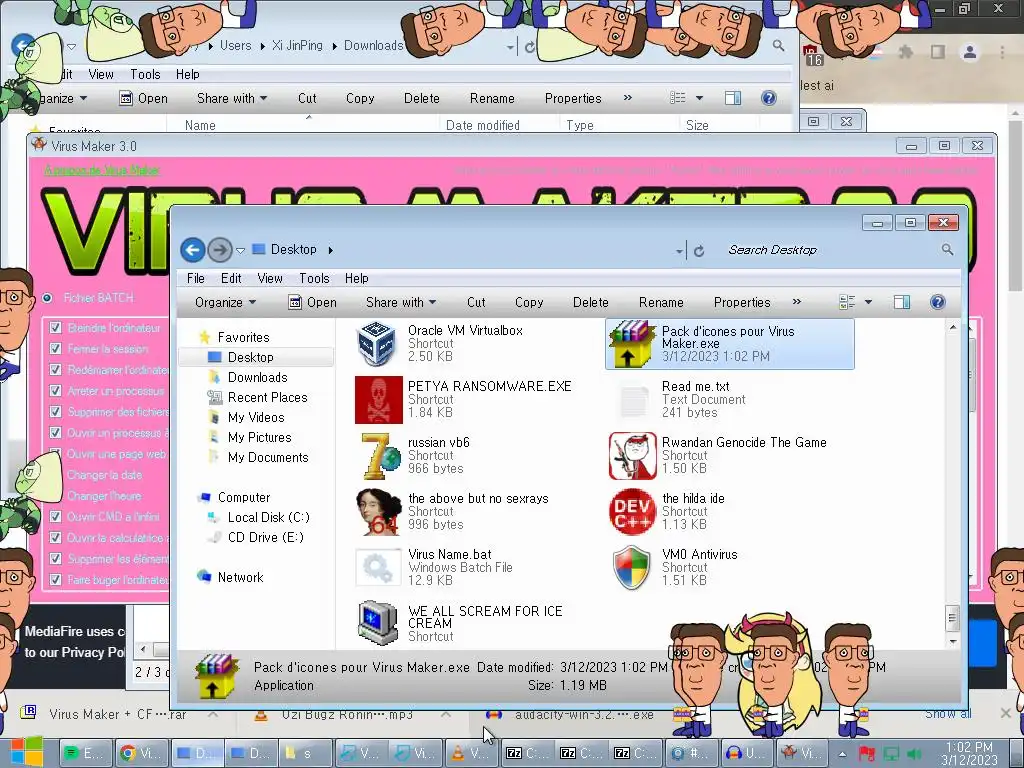Screen dimensions: 1024x768
Task: Open 'A propos de Virus Maker' link
Action: tap(101, 170)
